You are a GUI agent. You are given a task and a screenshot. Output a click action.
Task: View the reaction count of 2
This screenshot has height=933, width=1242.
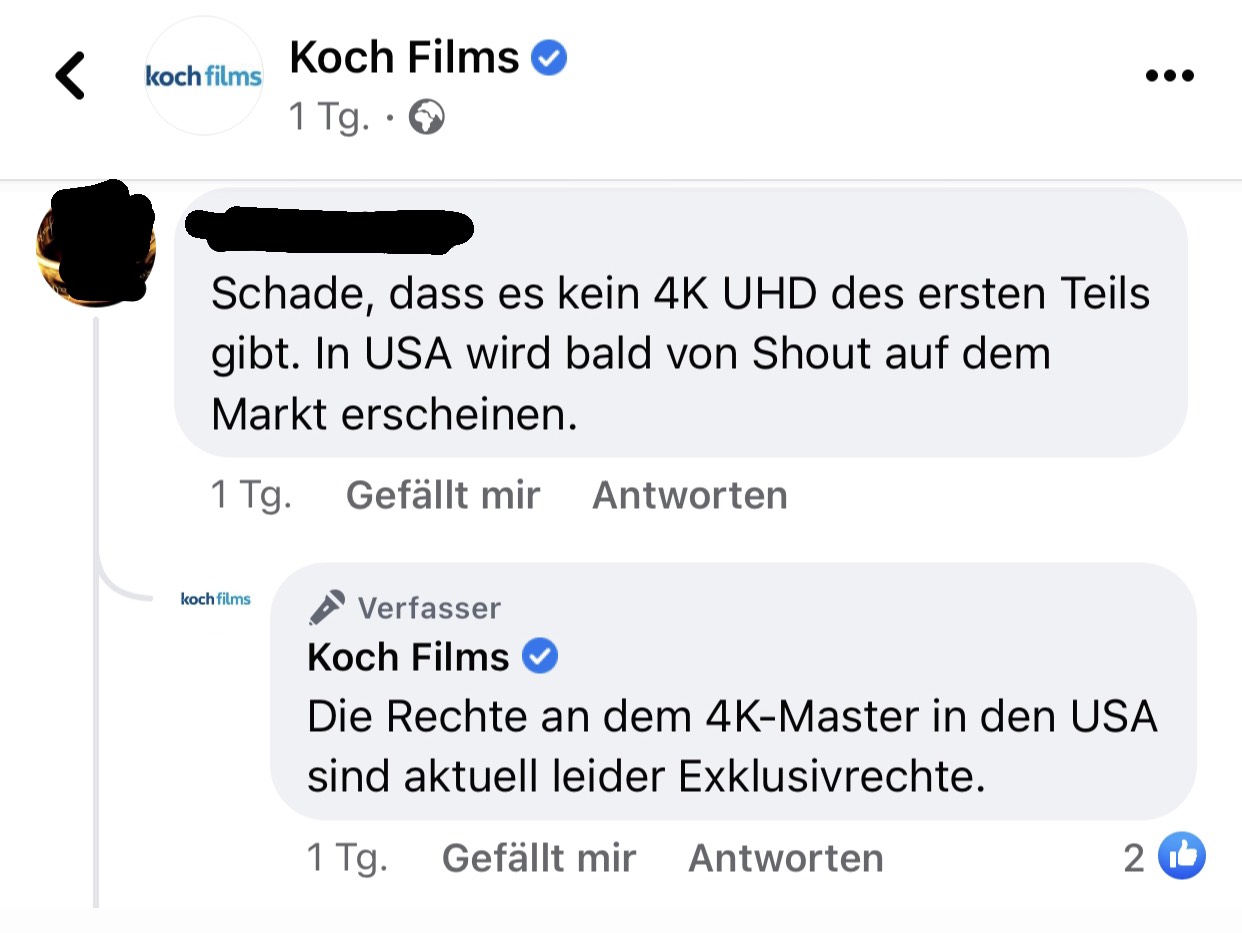coord(1134,858)
